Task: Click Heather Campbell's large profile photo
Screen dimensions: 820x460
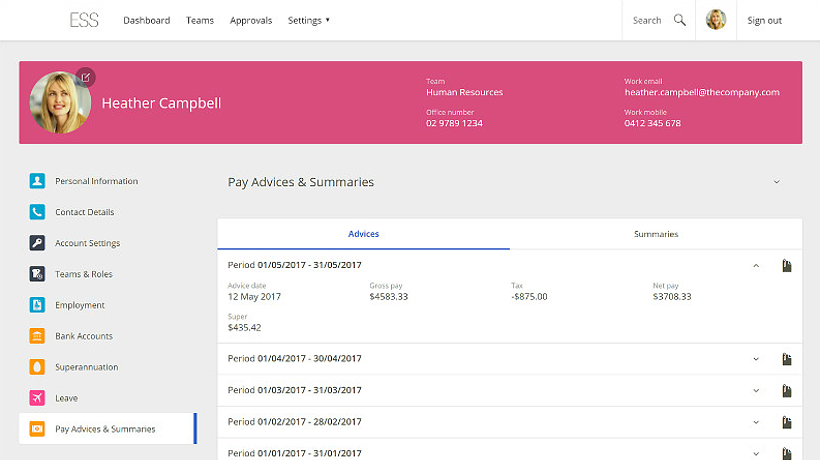Action: coord(60,102)
